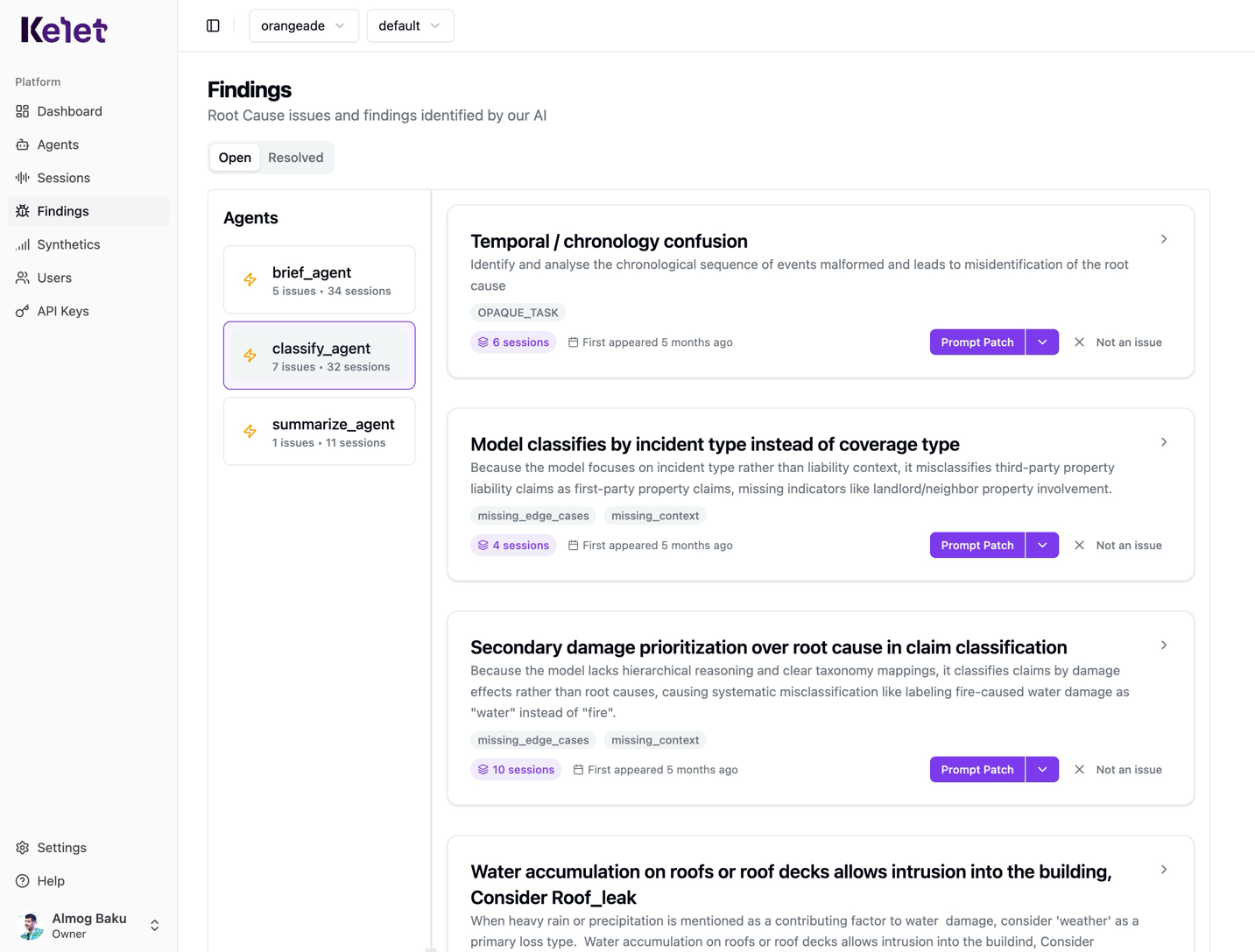
Task: Switch to the Resolved findings filter
Action: [295, 158]
